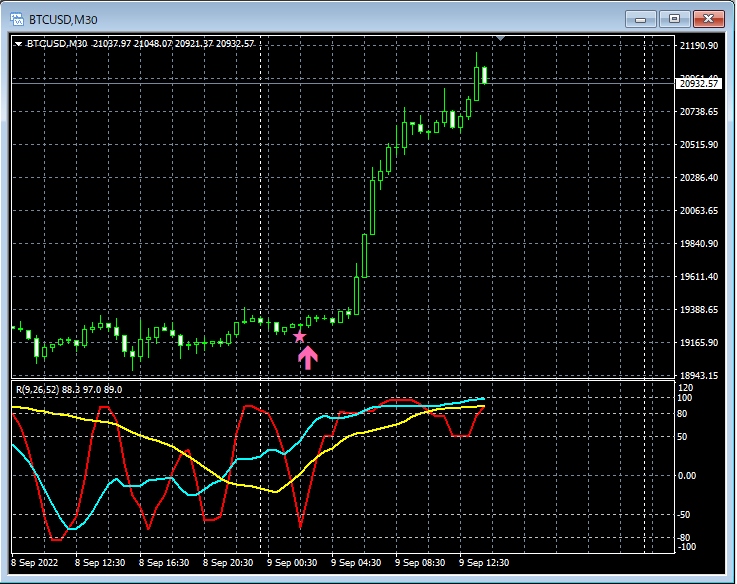
Task: Click the -100 level on indicator scale
Action: coord(685,547)
